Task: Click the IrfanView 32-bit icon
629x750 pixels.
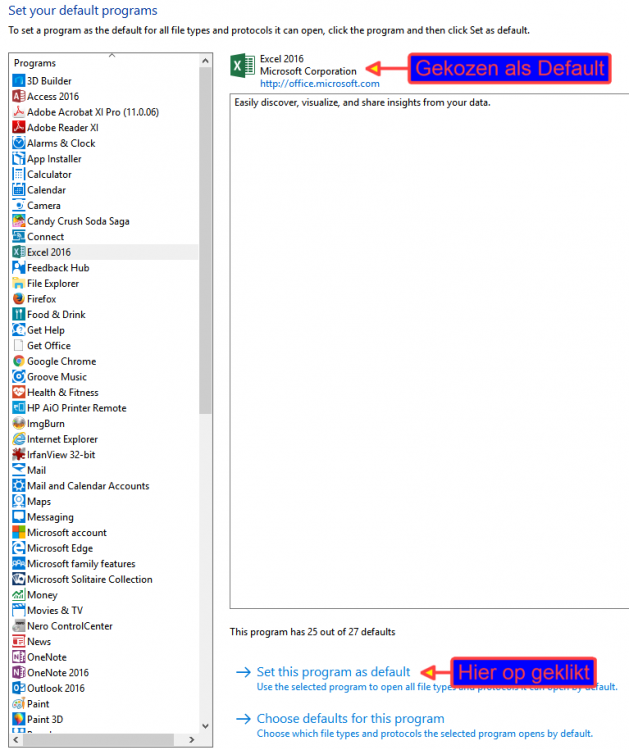Action: [x=19, y=454]
